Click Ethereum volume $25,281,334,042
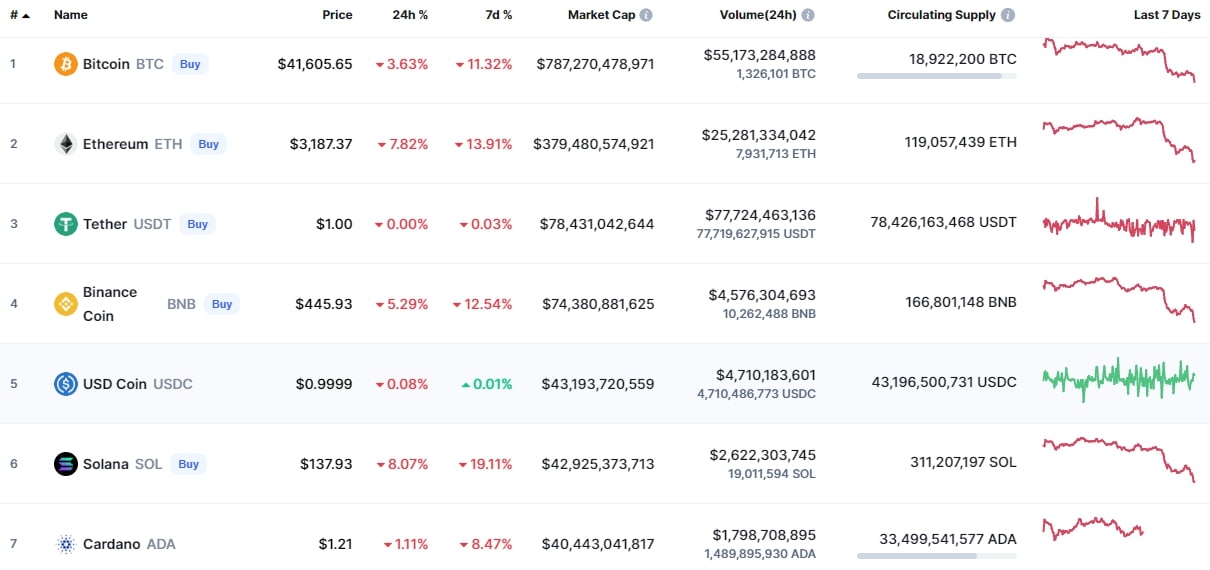 pyautogui.click(x=760, y=135)
